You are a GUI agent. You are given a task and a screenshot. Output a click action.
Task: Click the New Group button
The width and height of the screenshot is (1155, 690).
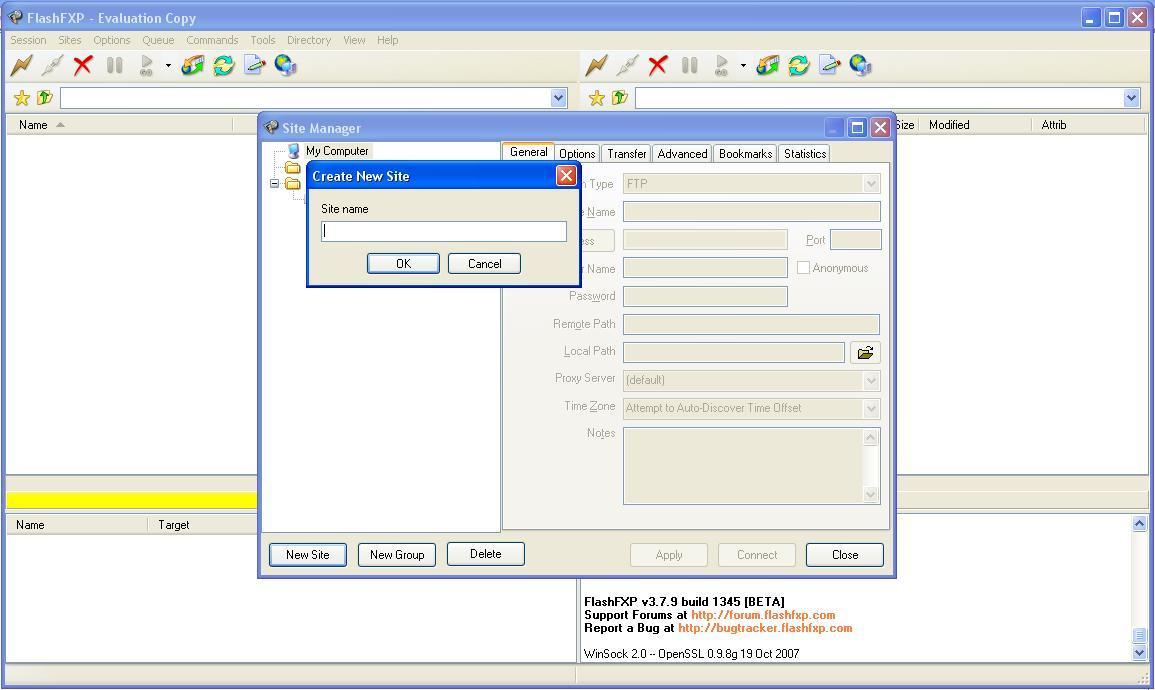coord(397,555)
